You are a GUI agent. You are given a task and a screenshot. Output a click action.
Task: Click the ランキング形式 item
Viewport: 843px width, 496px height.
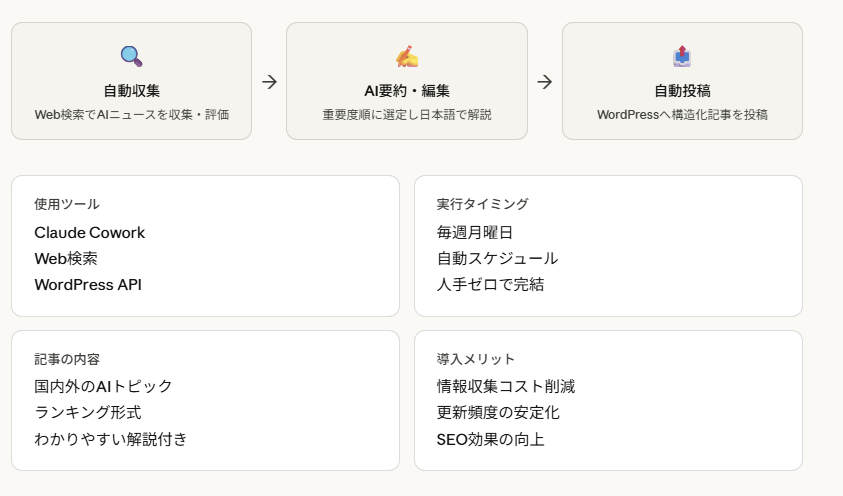(x=88, y=413)
